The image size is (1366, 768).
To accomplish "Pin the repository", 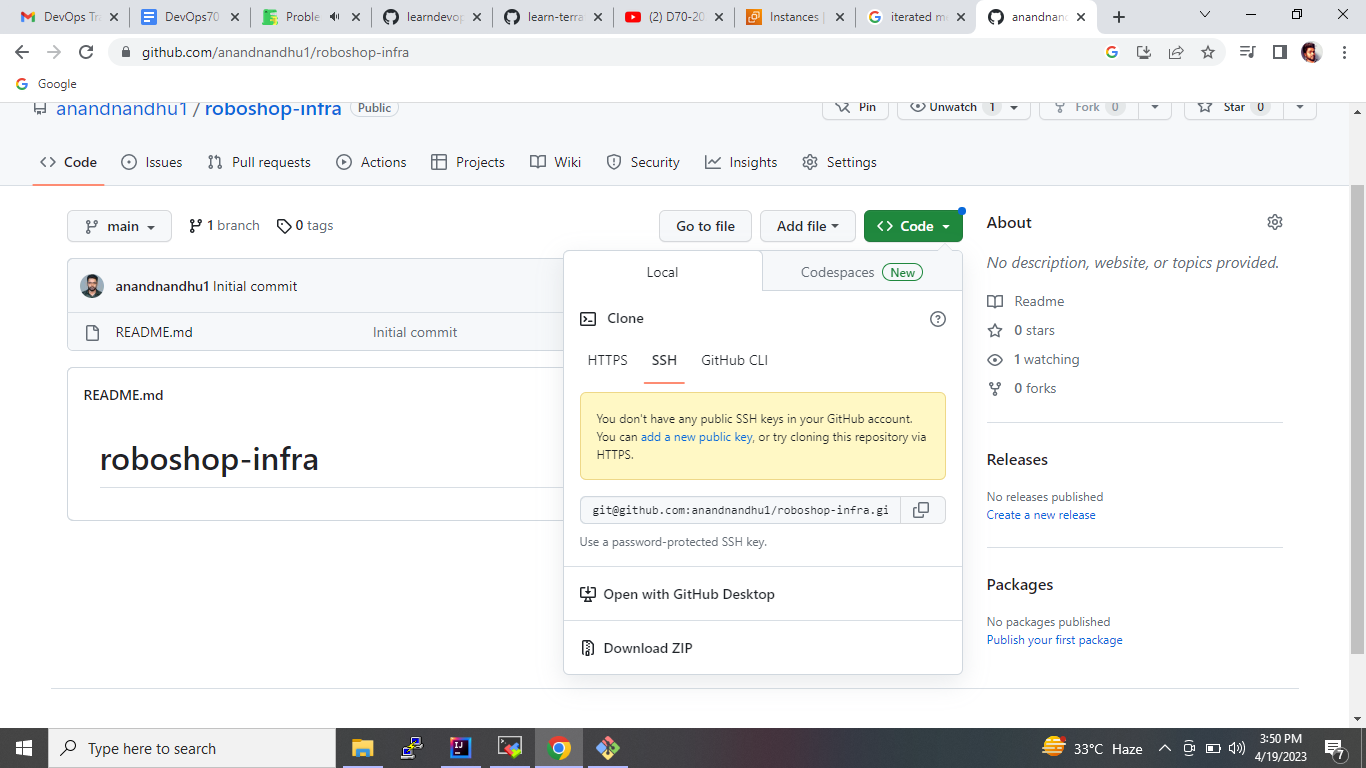I will point(855,108).
